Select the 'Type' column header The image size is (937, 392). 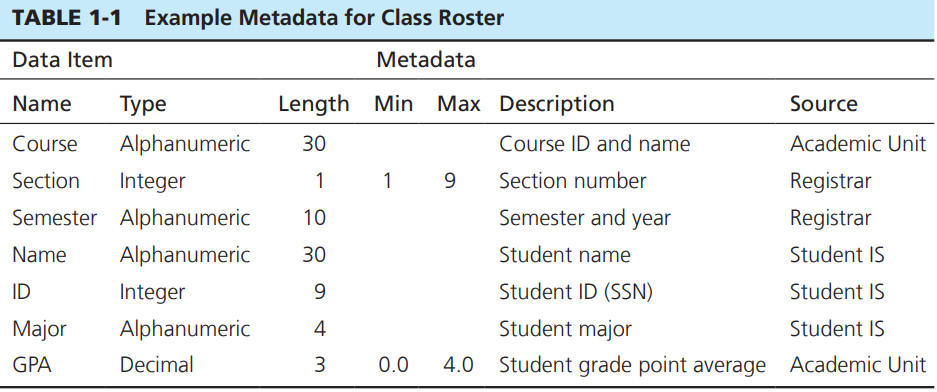tap(143, 105)
